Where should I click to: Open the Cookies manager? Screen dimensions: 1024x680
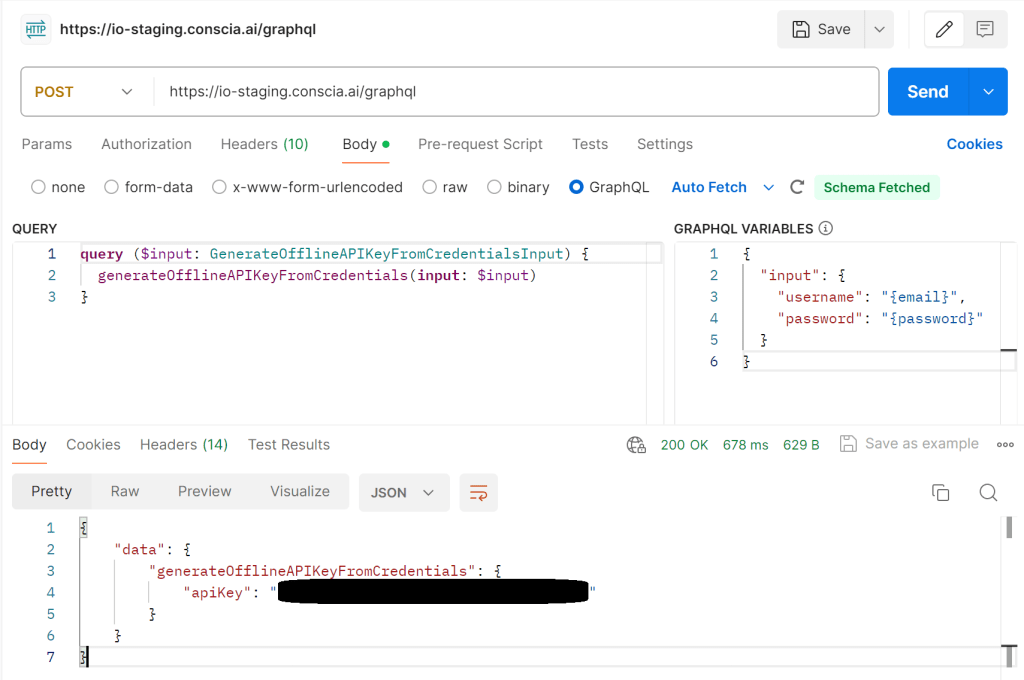(x=974, y=144)
